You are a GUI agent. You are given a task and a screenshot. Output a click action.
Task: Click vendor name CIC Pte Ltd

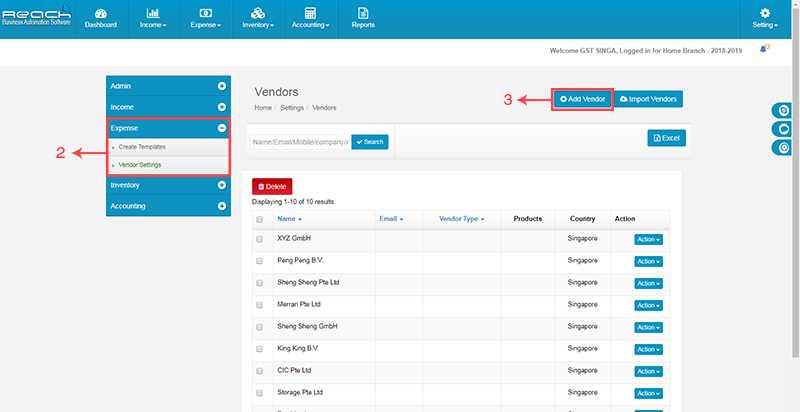pos(294,370)
